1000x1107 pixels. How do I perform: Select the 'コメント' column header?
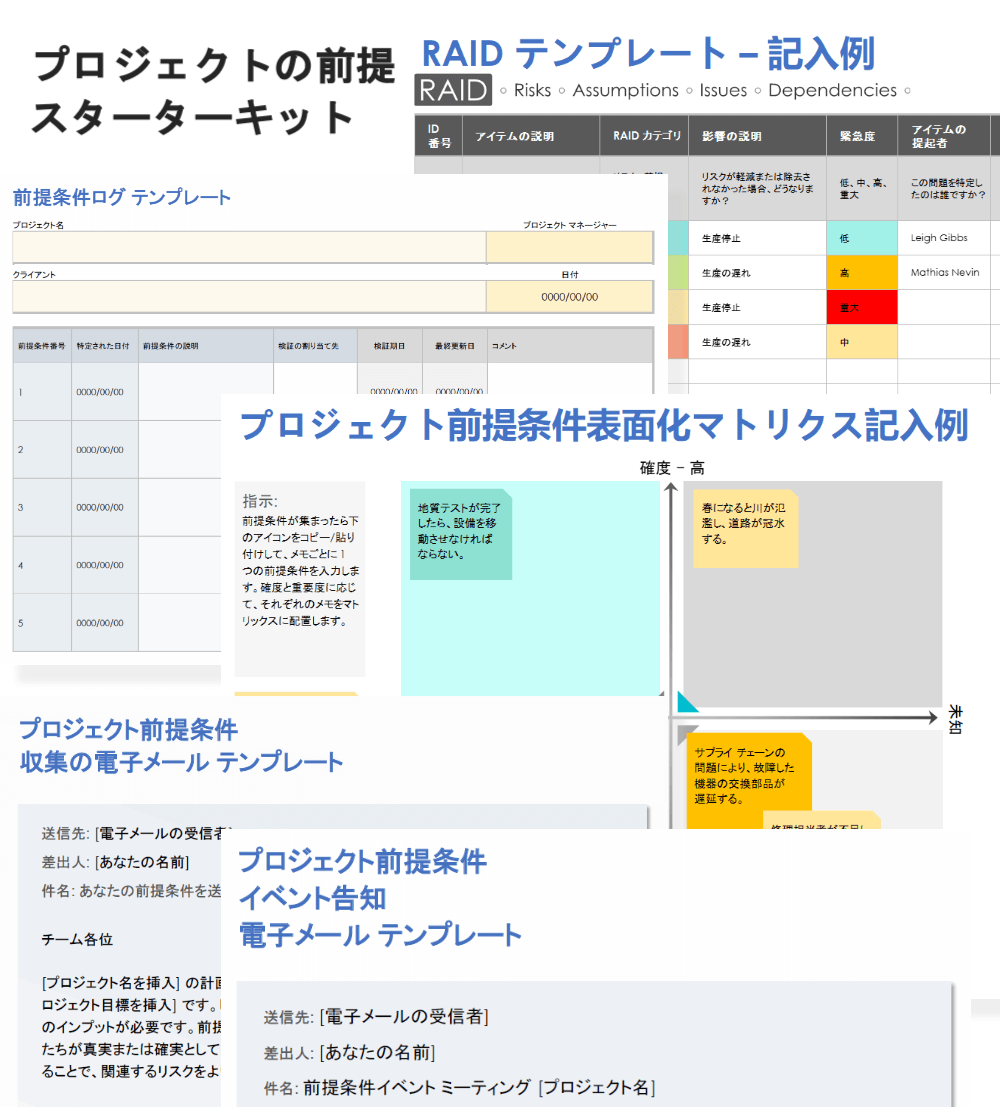(570, 346)
